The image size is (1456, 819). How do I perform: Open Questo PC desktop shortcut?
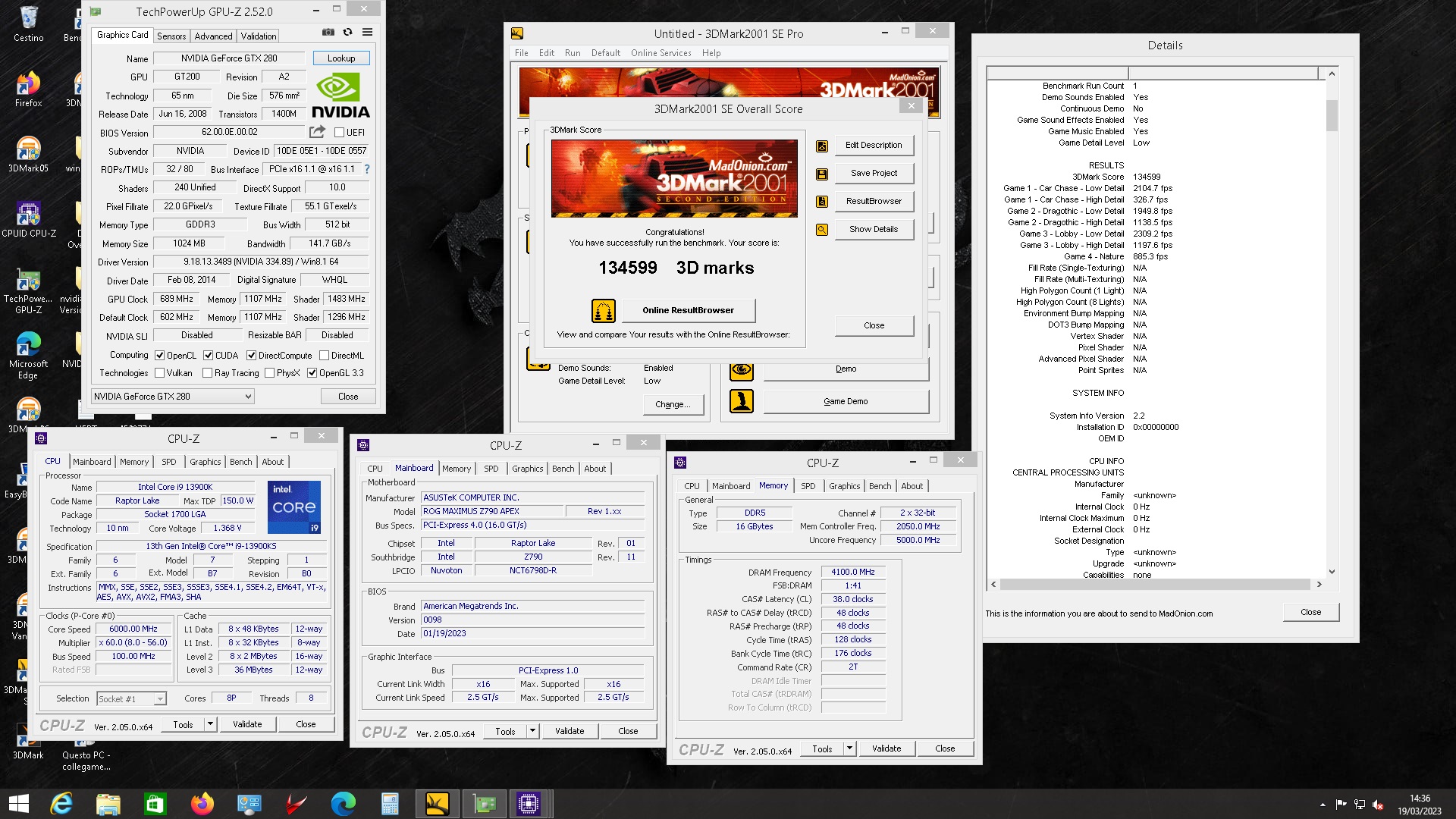(86, 749)
